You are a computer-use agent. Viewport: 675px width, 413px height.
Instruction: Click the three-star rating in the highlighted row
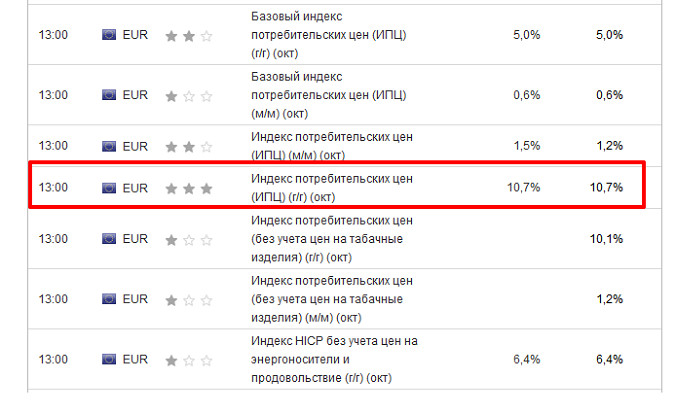coord(189,187)
